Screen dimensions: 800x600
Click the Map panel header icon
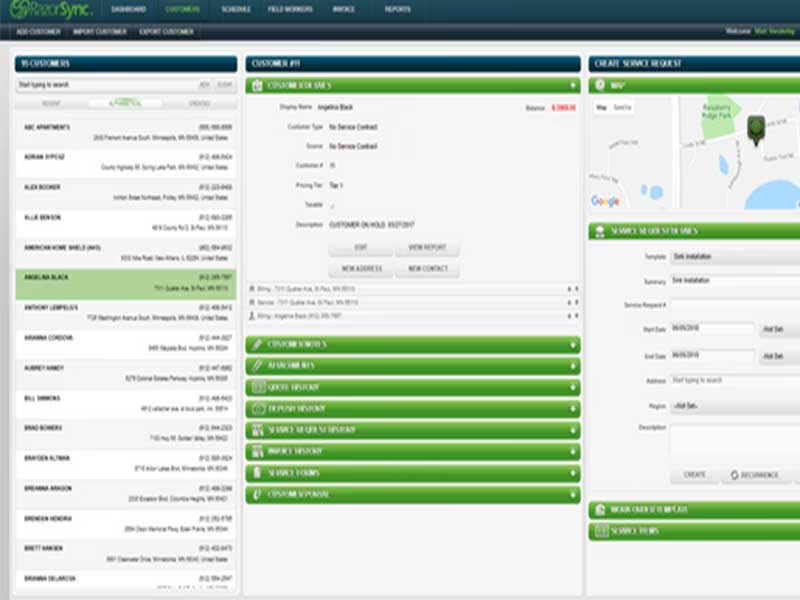601,85
